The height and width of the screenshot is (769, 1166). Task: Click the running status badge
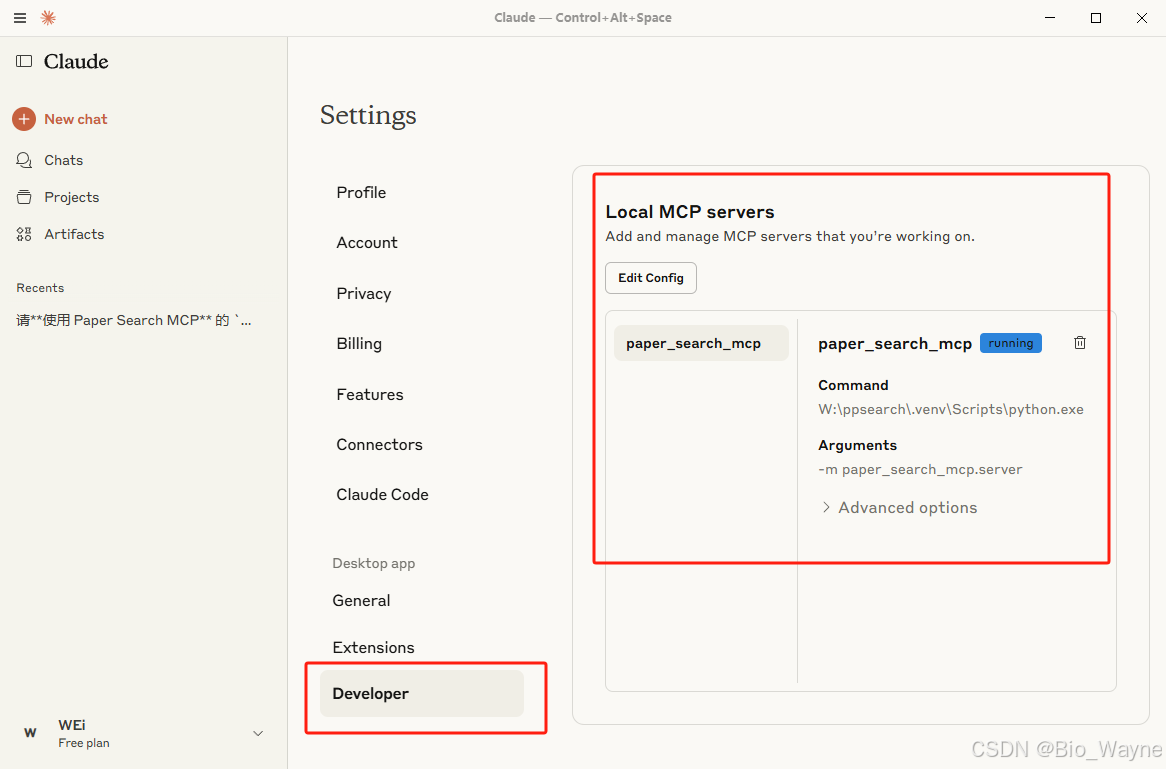click(x=1011, y=343)
